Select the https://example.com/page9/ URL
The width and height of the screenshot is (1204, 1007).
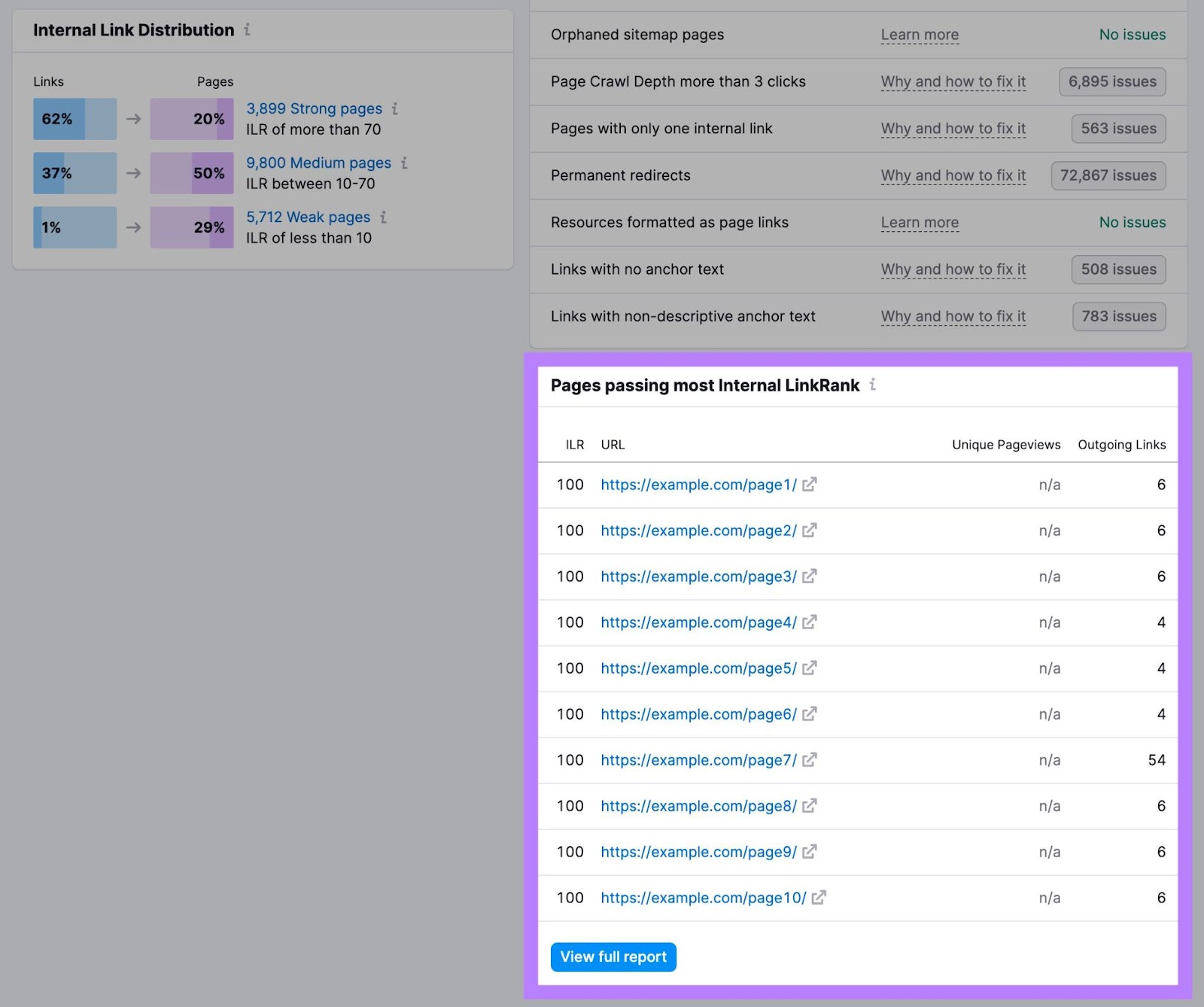697,852
